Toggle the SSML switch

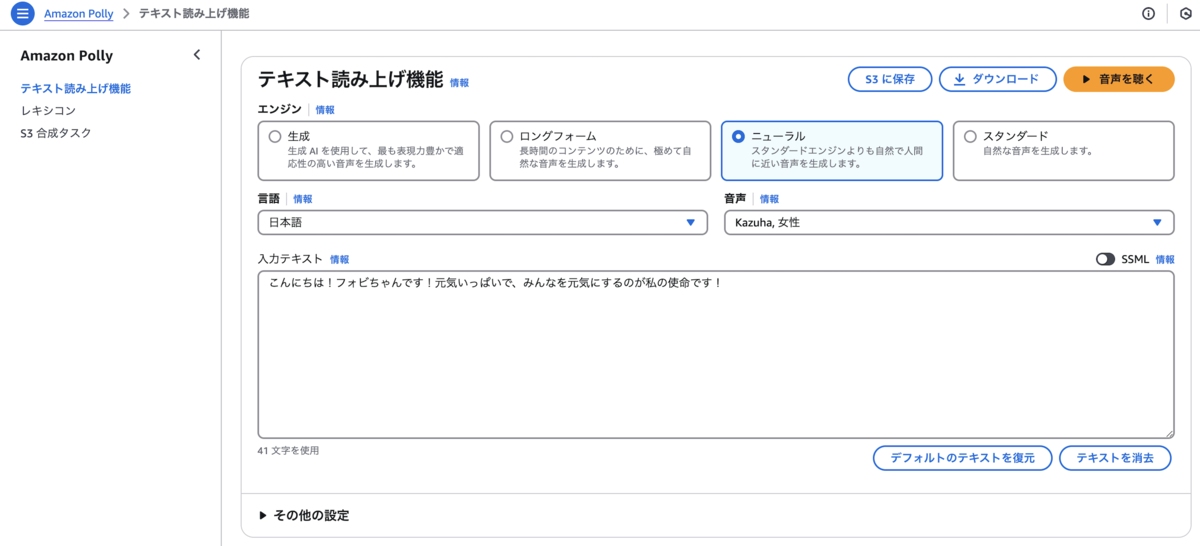click(1105, 259)
